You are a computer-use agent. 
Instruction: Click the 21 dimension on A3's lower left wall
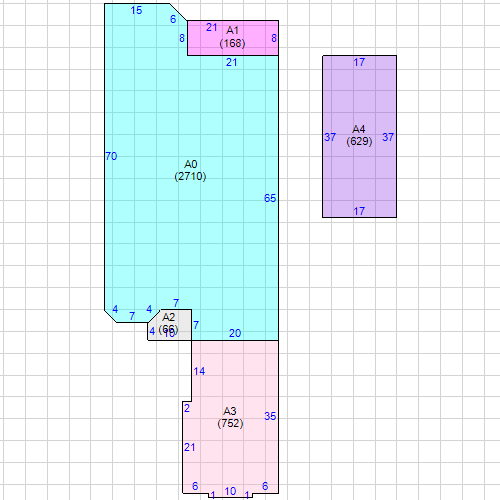click(x=190, y=447)
